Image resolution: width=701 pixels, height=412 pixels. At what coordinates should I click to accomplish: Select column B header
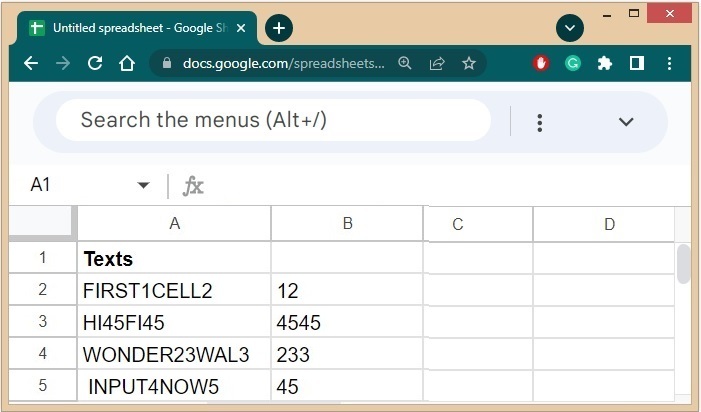(x=347, y=223)
